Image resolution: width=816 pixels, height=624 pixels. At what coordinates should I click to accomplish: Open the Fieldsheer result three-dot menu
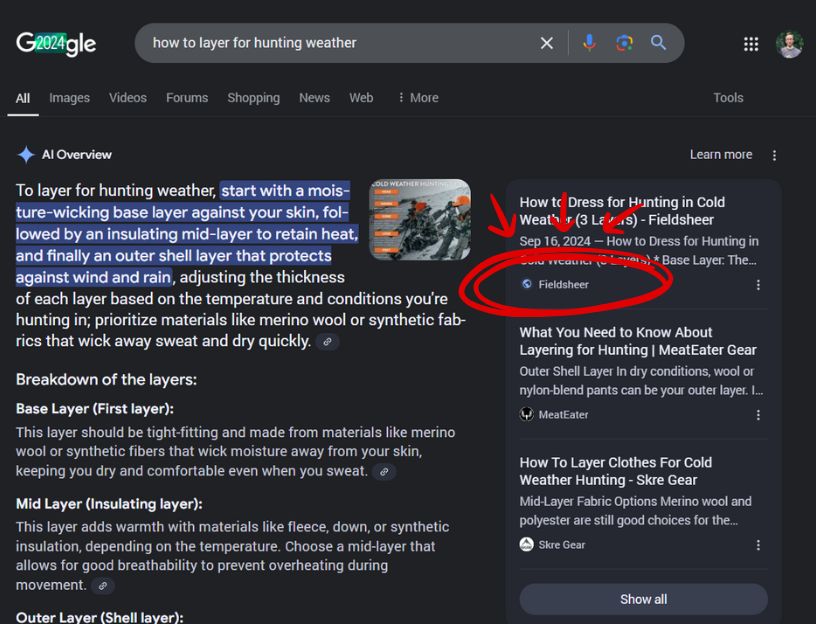(758, 285)
